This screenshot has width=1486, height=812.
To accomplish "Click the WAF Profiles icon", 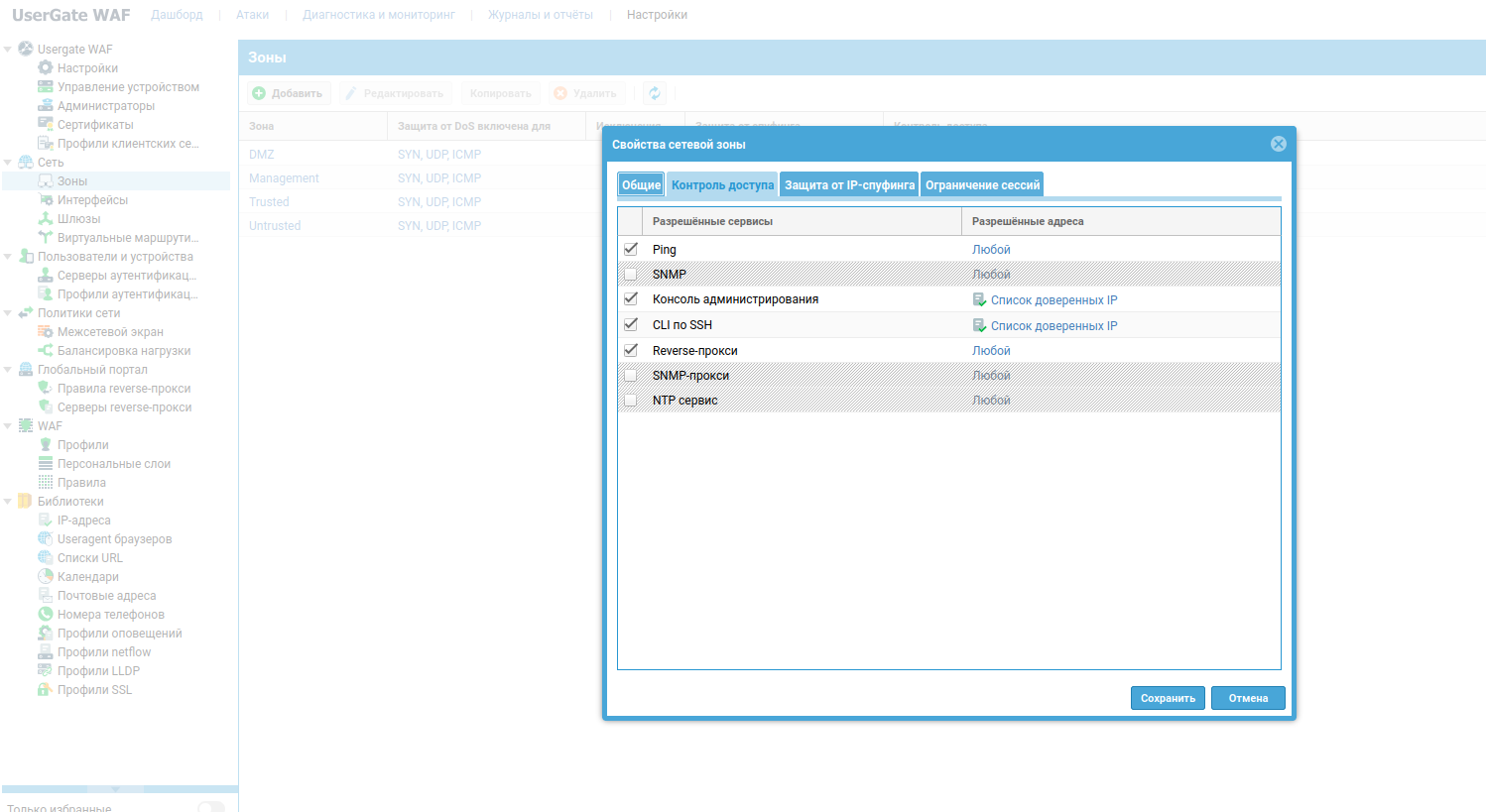I will coord(45,445).
